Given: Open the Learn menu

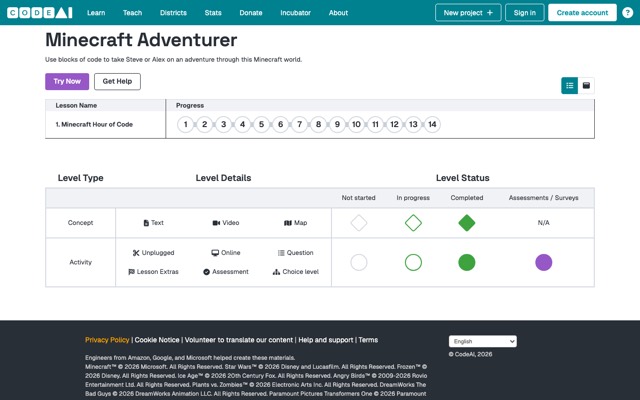Looking at the screenshot, I should (96, 13).
